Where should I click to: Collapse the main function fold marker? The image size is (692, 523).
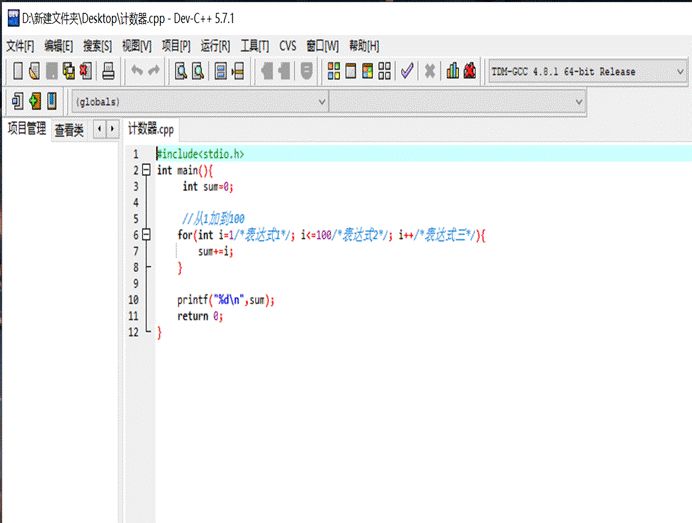click(147, 170)
